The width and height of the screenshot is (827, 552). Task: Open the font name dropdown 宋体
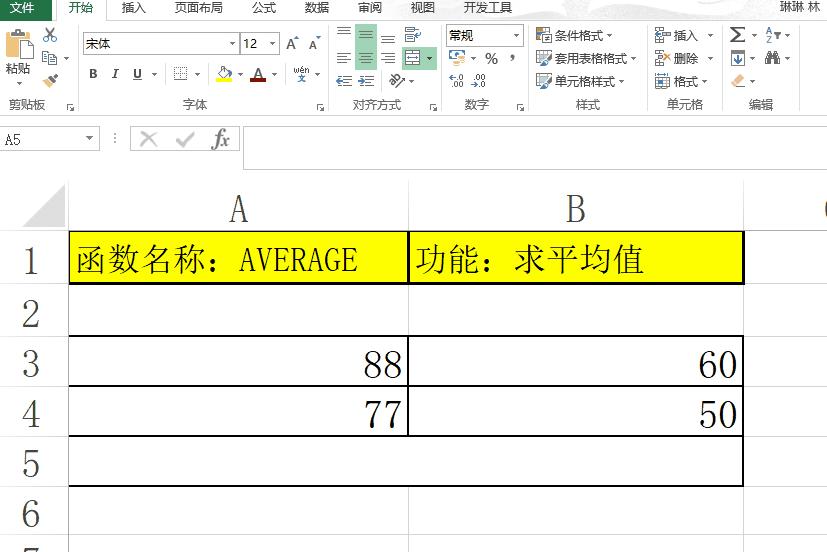coord(232,44)
